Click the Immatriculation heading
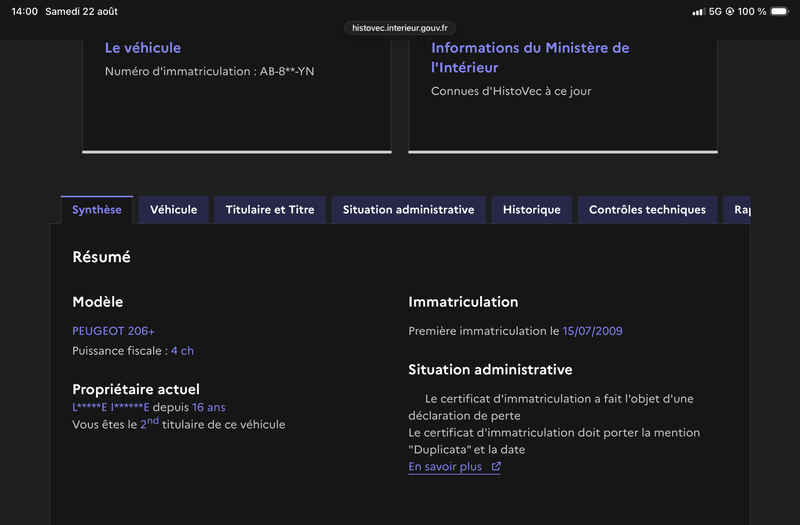 pyautogui.click(x=463, y=302)
